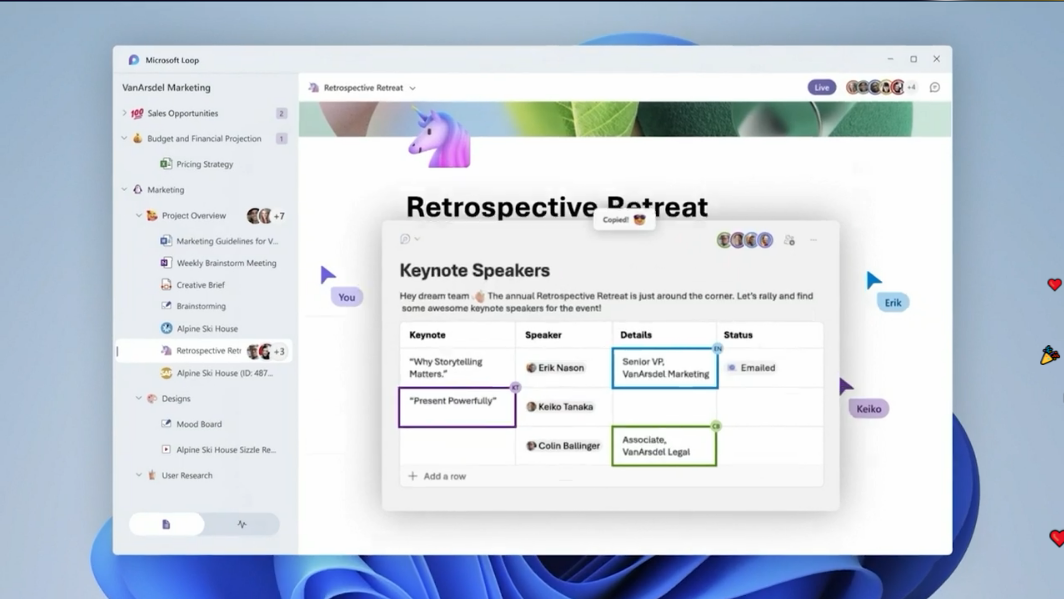Screen dimensions: 1064x599
Task: Click the Weekly Brainstorm OneNote icon
Action: pos(166,263)
